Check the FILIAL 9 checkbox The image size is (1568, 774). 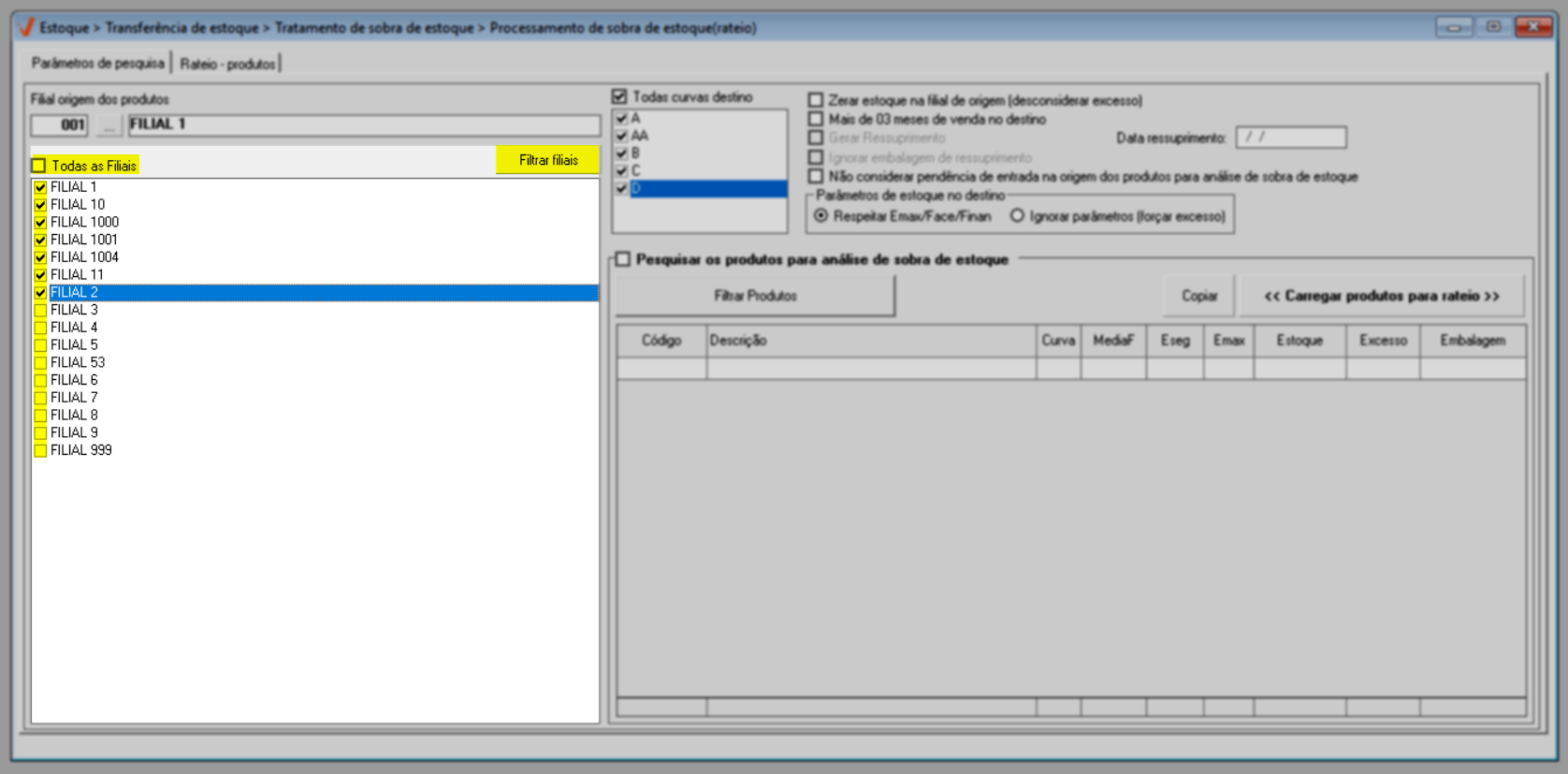40,433
